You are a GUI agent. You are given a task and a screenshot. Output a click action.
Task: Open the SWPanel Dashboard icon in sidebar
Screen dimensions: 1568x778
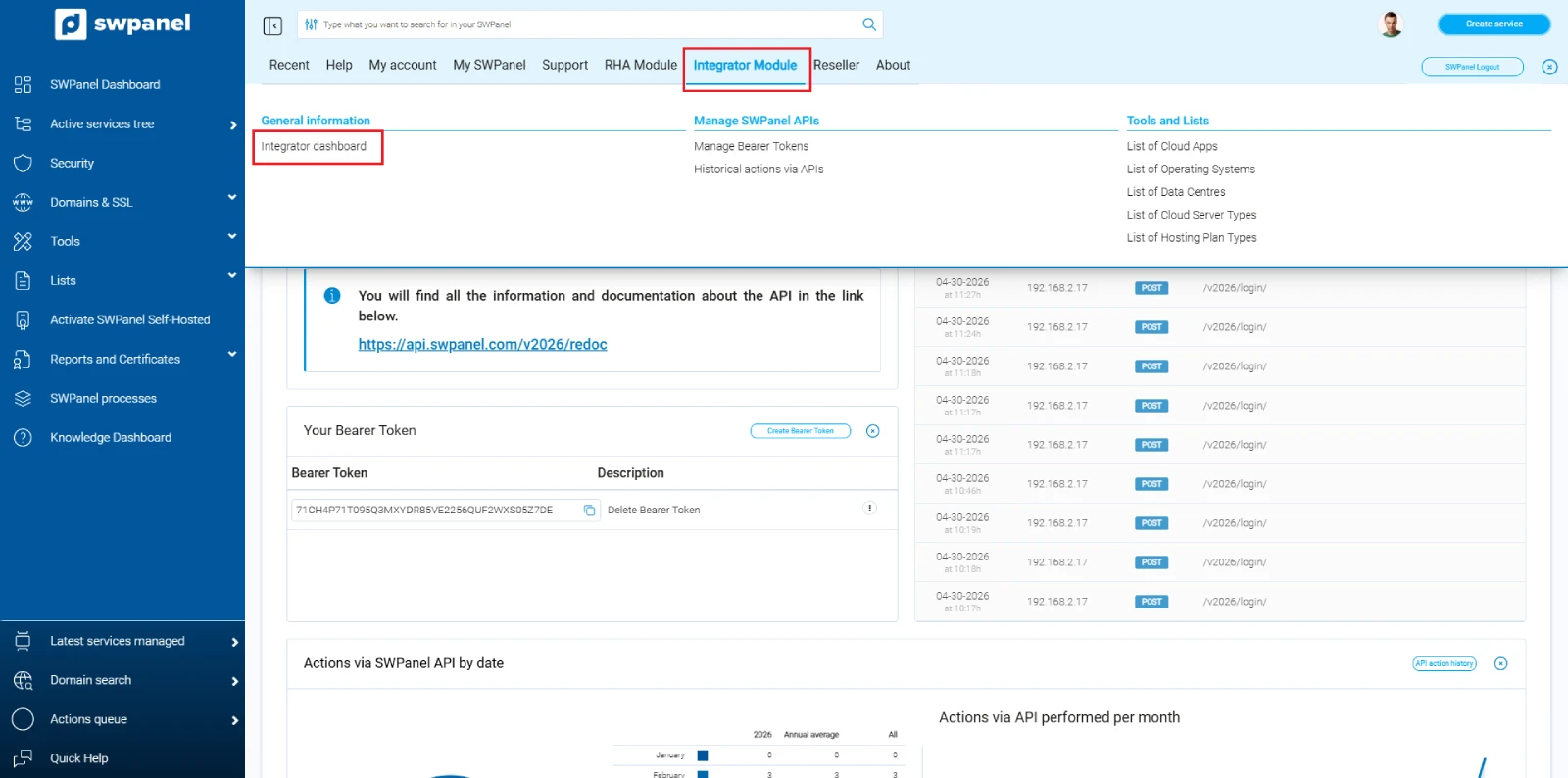[23, 84]
